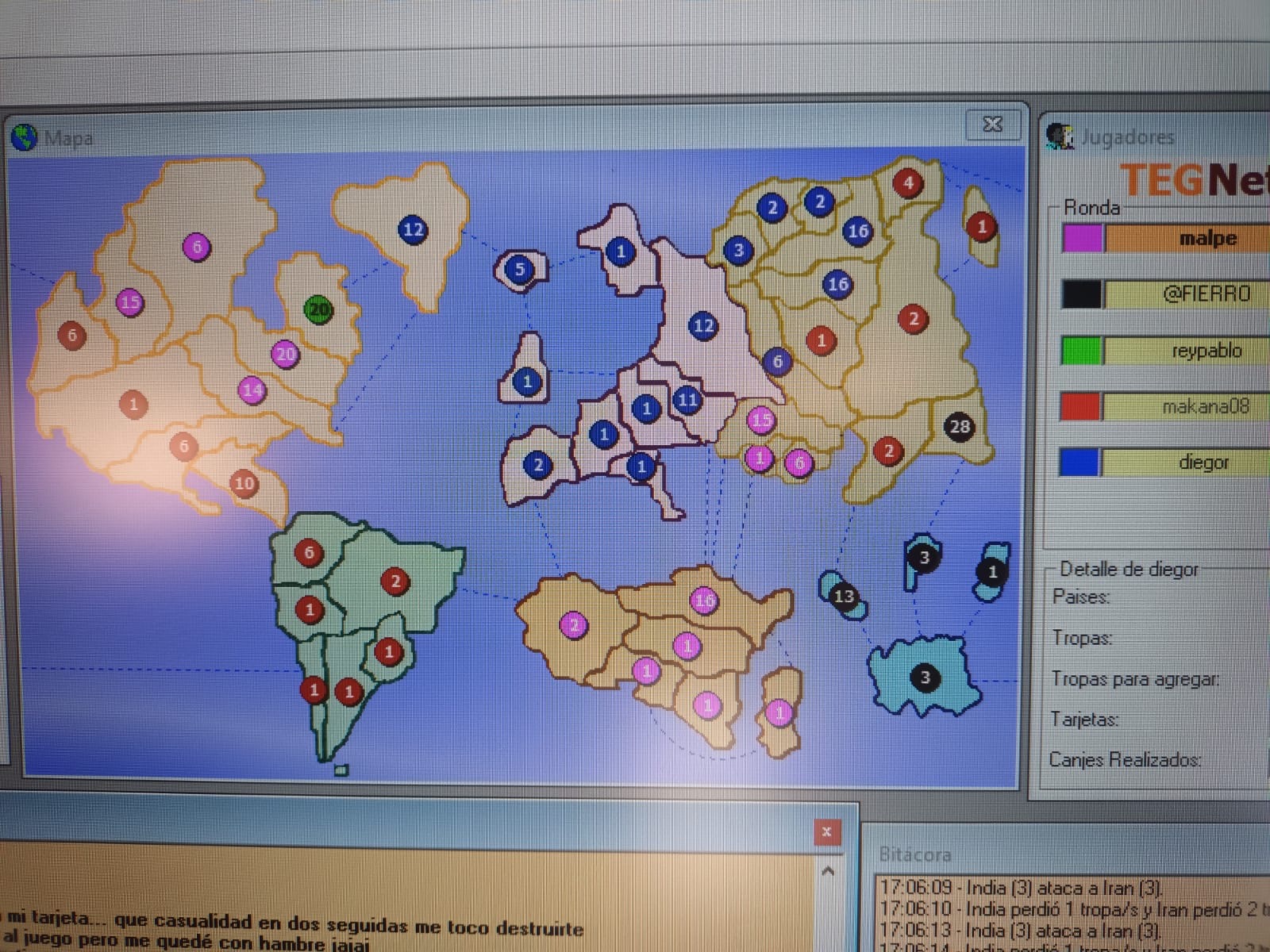This screenshot has width=1270, height=952.
Task: Select the 17:06:09 India ataca Iran log entry
Action: coord(1022,888)
